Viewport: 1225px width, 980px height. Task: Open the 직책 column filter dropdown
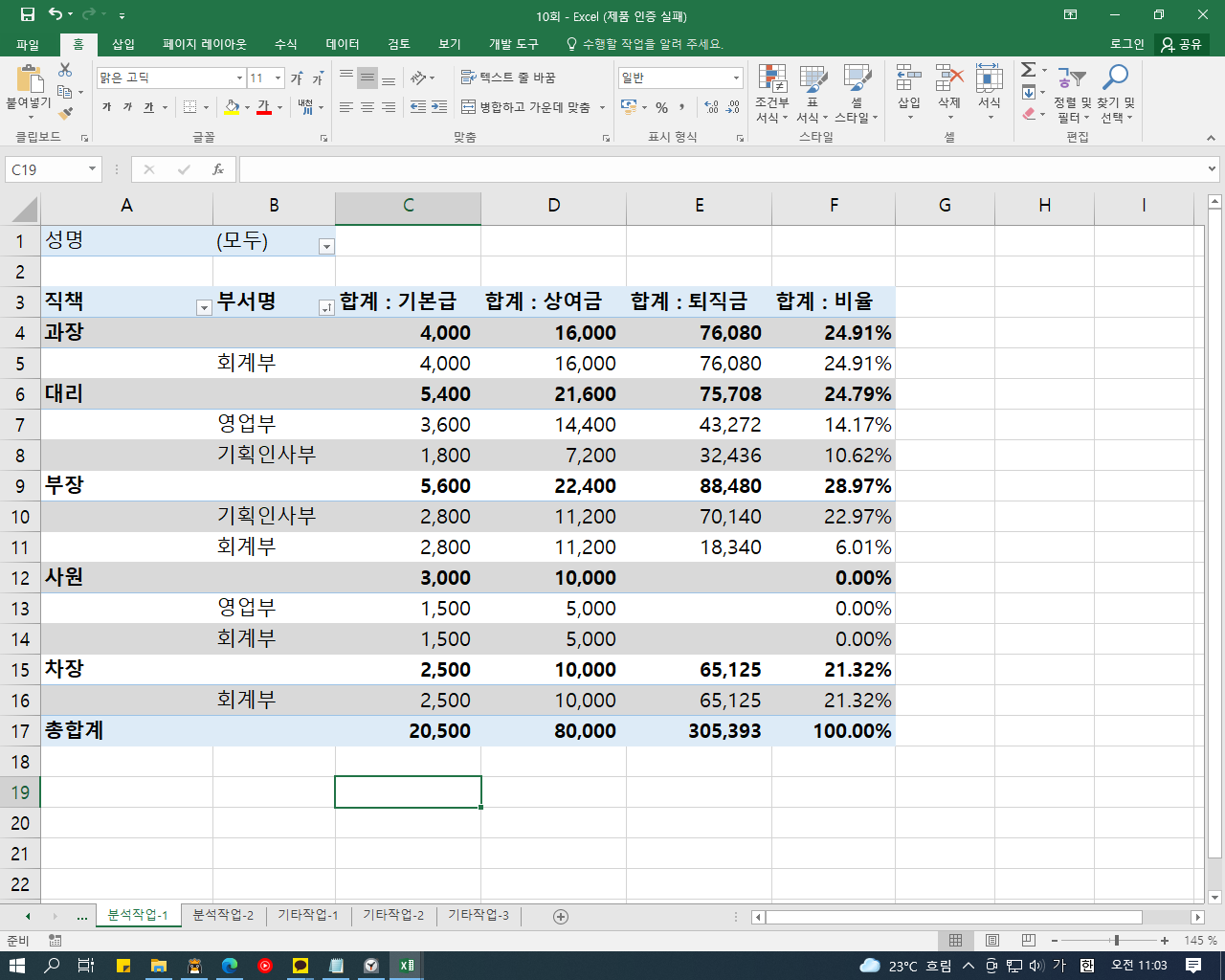pyautogui.click(x=203, y=308)
